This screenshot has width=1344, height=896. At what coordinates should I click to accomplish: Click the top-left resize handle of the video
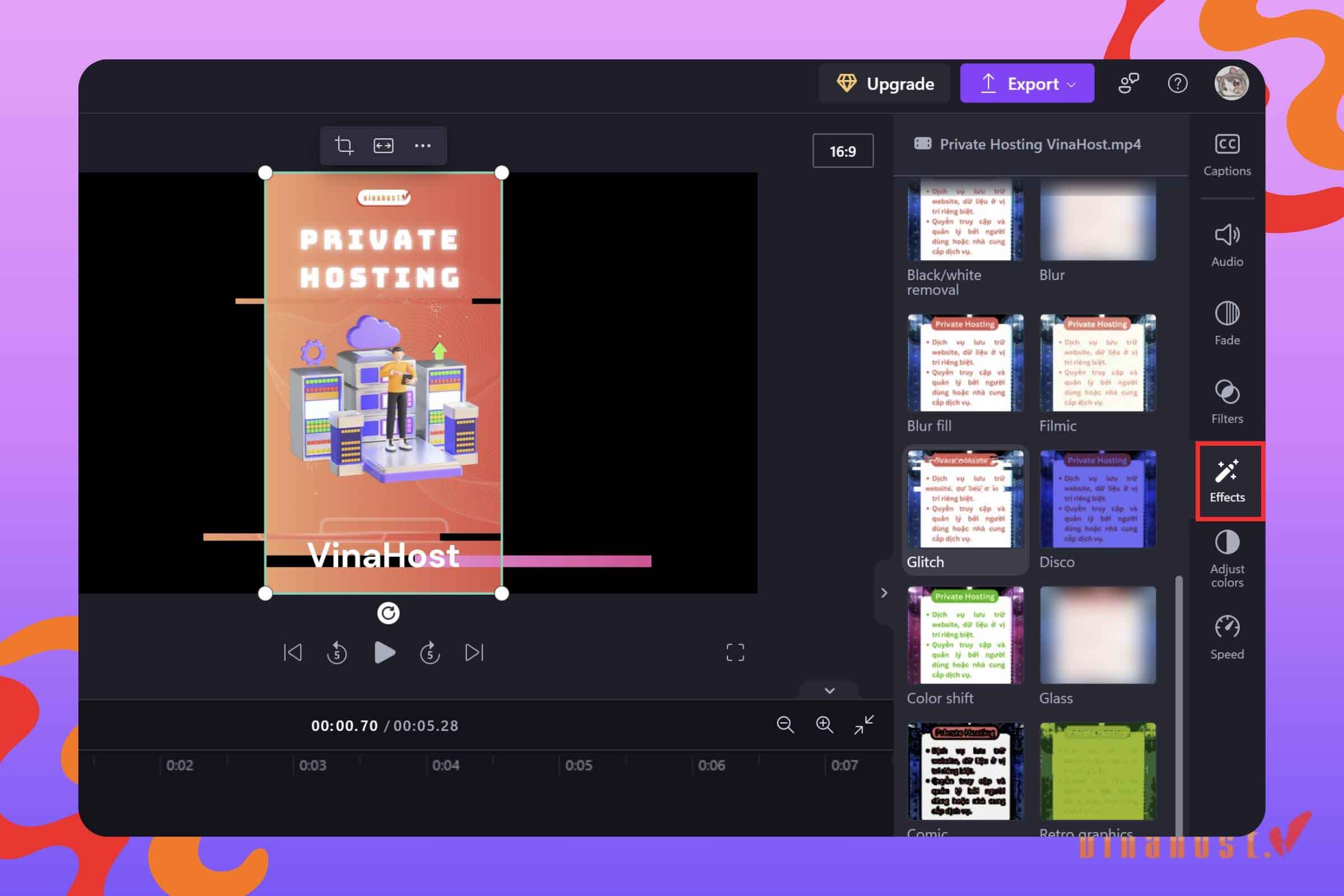tap(265, 172)
